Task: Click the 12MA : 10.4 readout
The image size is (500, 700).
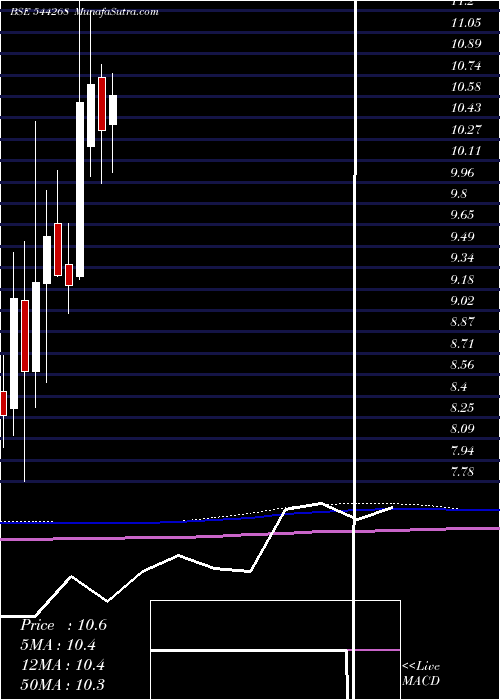Action: click(63, 665)
